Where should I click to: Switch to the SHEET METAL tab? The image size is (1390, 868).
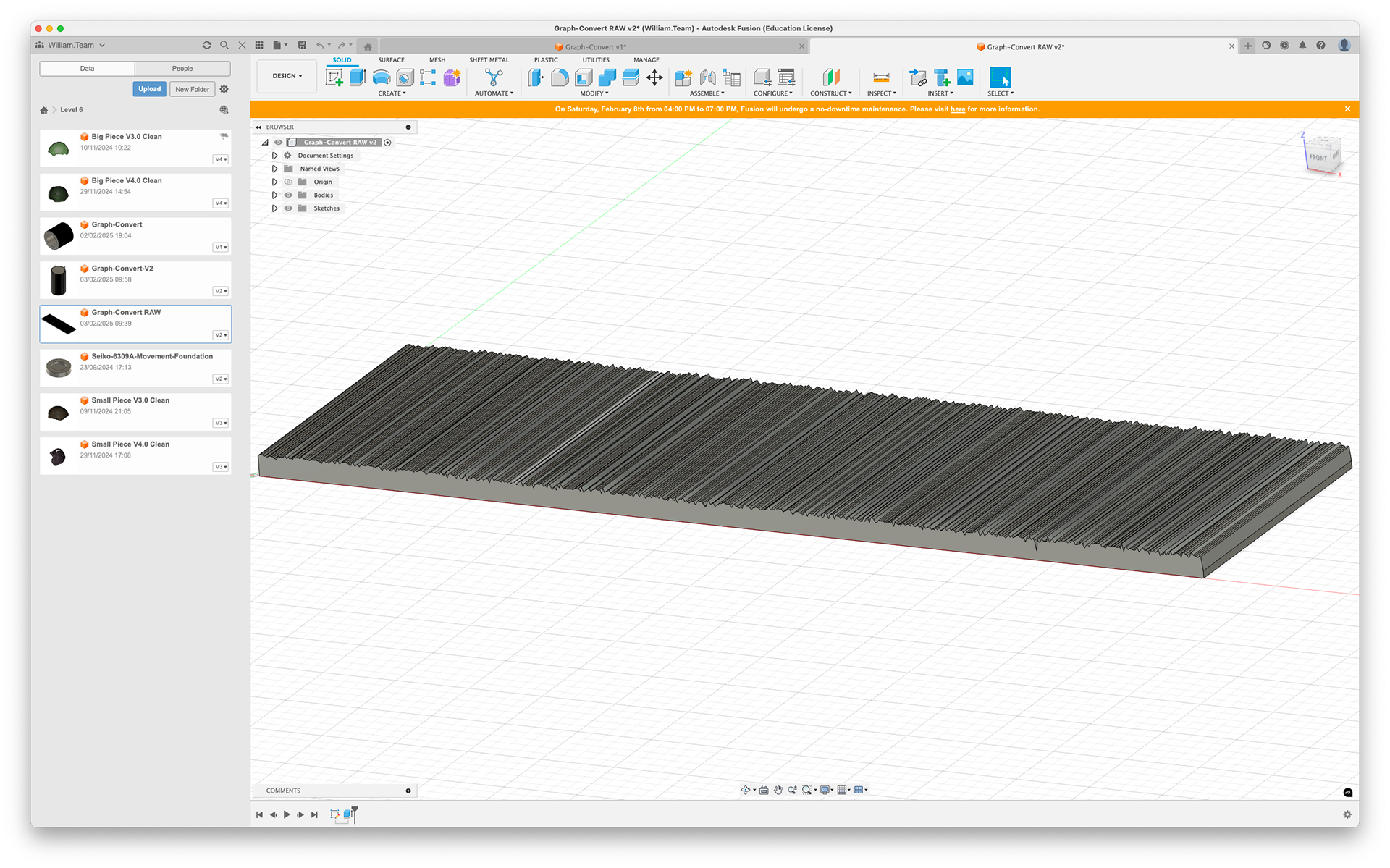(489, 60)
